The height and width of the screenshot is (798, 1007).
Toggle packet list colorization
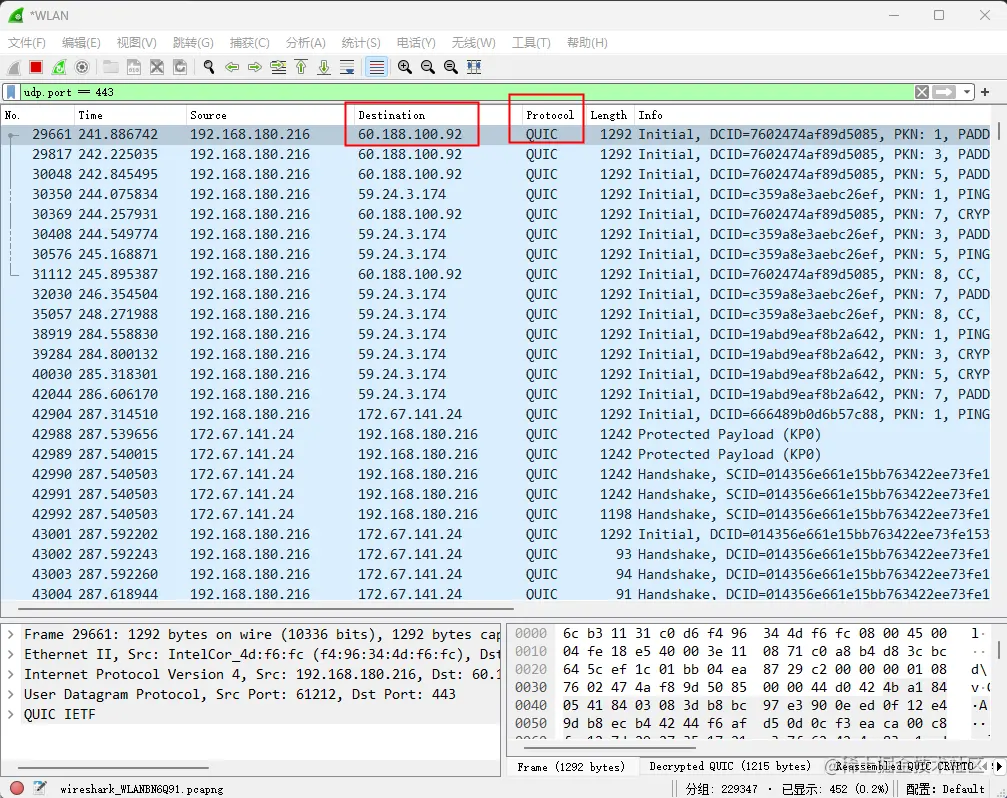tap(377, 67)
